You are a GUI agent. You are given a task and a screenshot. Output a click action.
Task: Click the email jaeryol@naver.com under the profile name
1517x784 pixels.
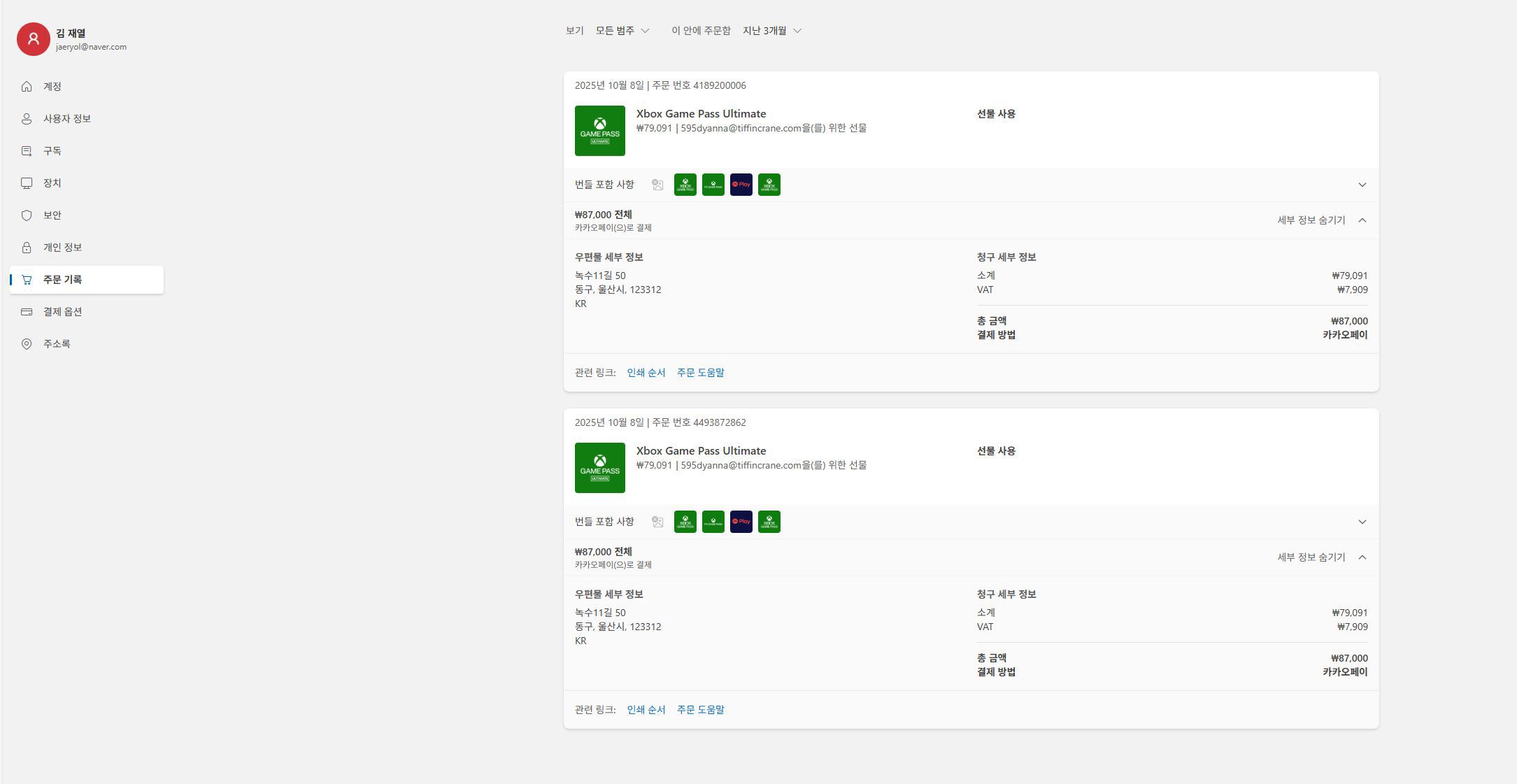click(91, 47)
